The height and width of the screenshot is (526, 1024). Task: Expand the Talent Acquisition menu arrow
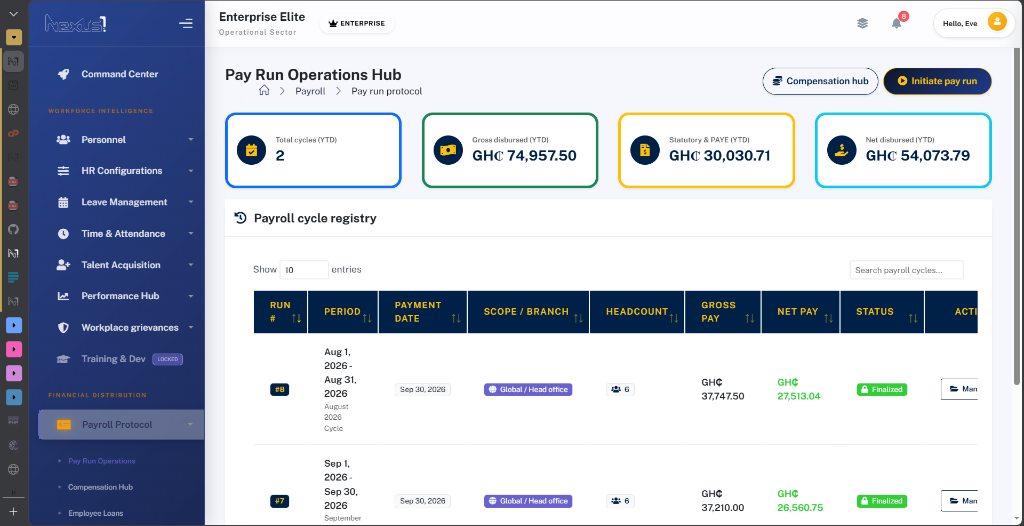(191, 265)
